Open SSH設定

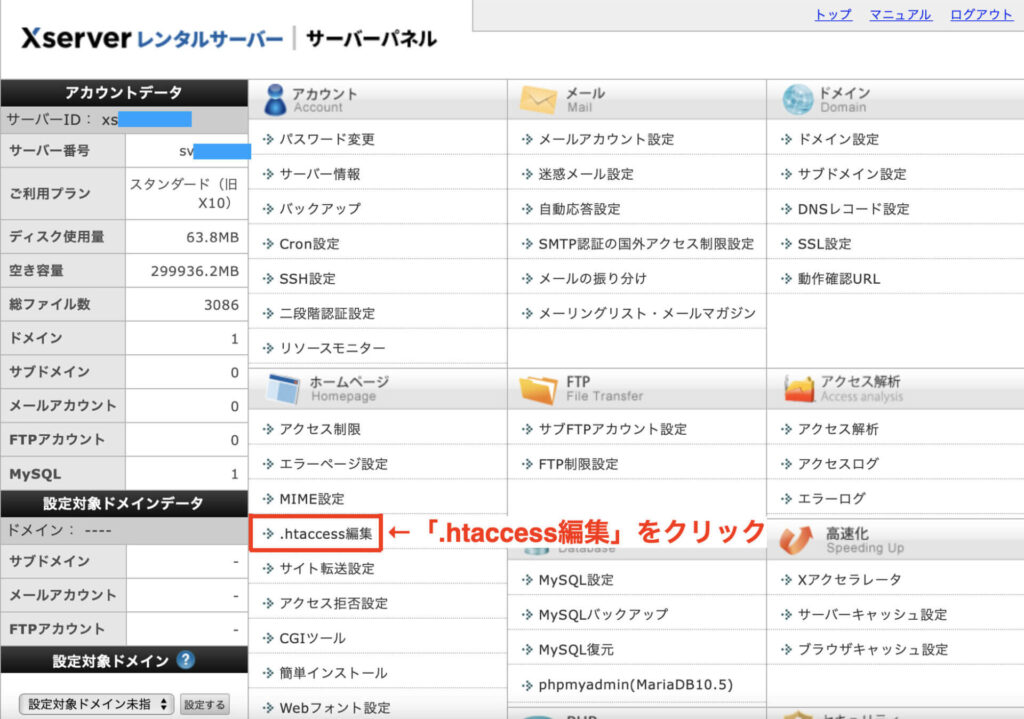pyautogui.click(x=307, y=278)
